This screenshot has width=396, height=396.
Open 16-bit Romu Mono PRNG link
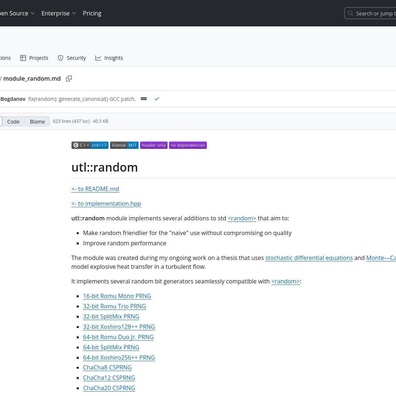point(117,296)
